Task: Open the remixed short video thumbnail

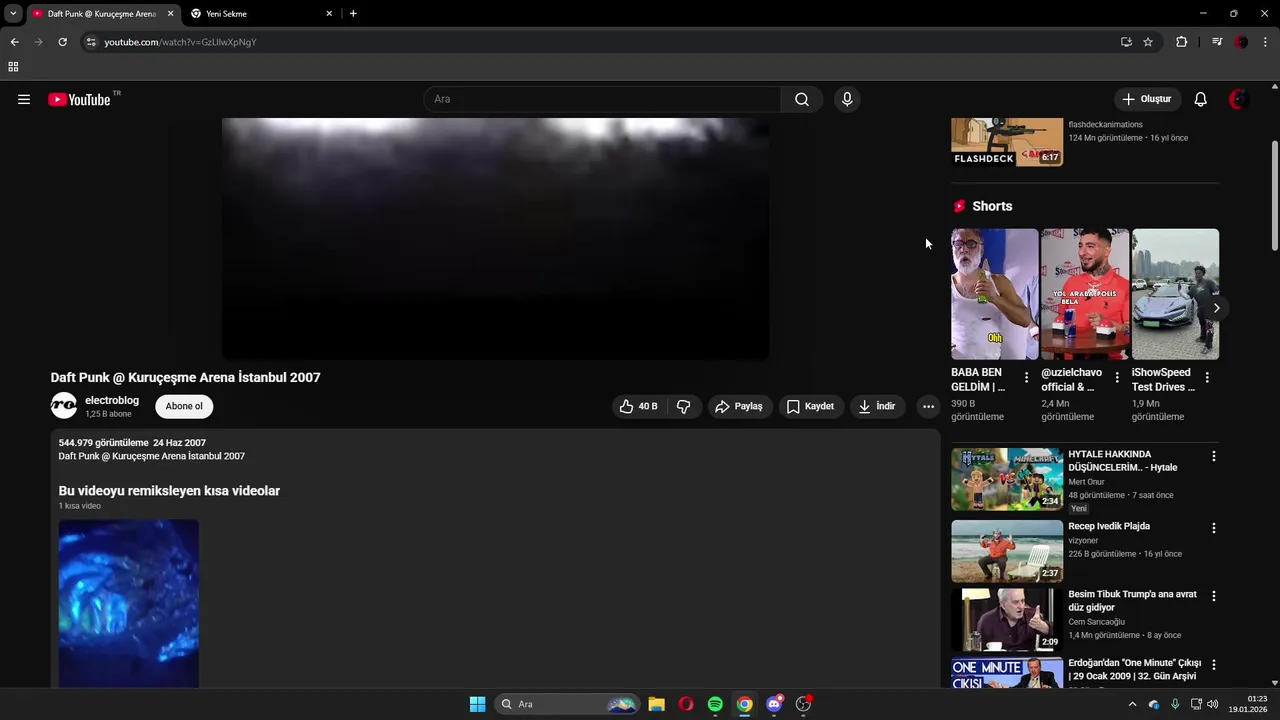Action: click(x=129, y=603)
